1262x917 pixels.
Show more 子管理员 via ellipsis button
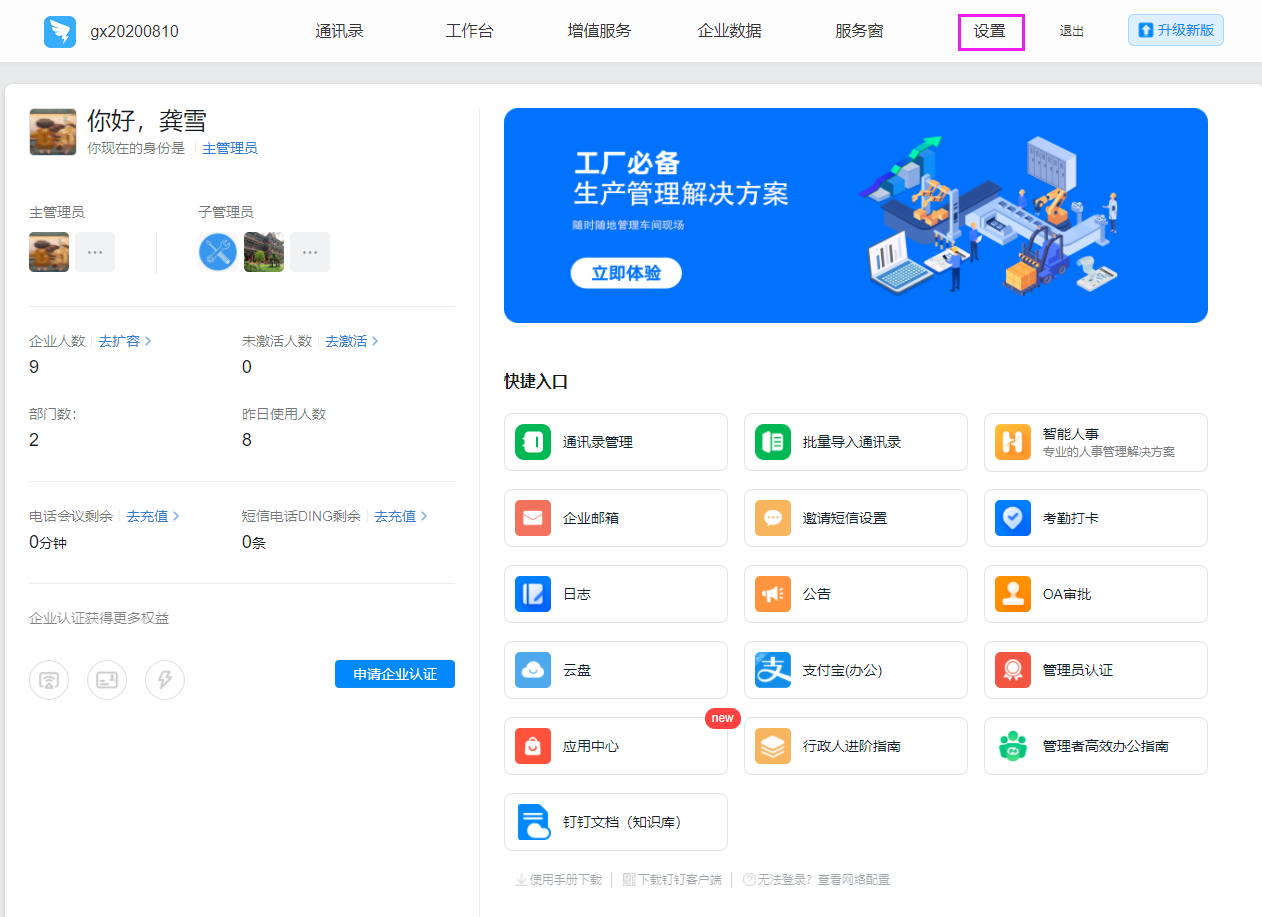(310, 252)
